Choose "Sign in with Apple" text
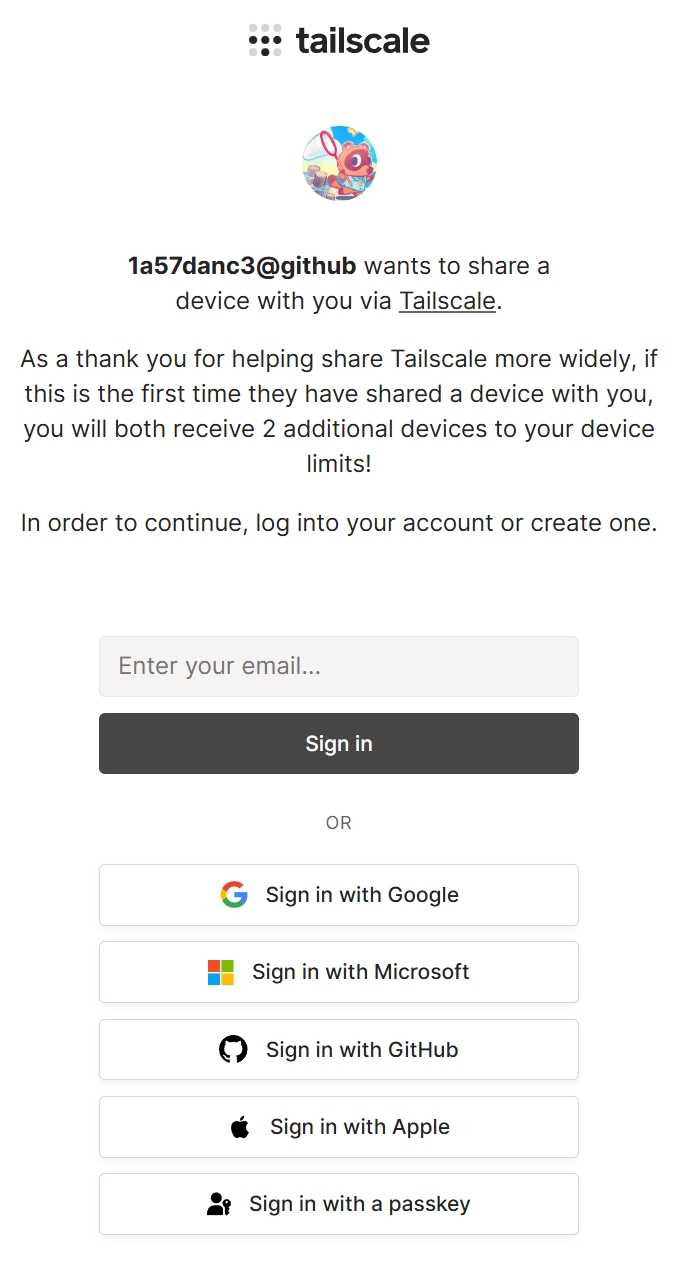Screen dimensions: 677x1265 (x=360, y=1127)
